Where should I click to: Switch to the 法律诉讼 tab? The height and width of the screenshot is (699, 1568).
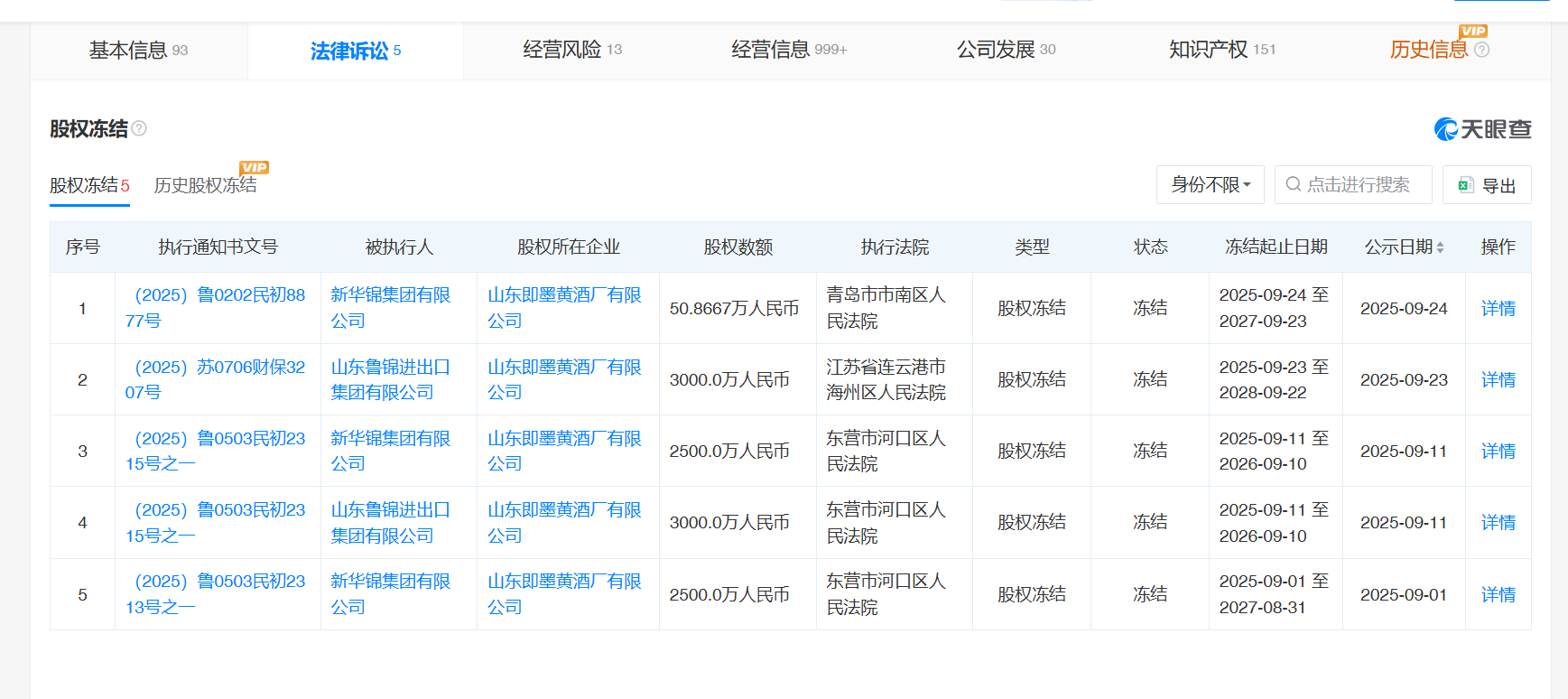point(356,51)
